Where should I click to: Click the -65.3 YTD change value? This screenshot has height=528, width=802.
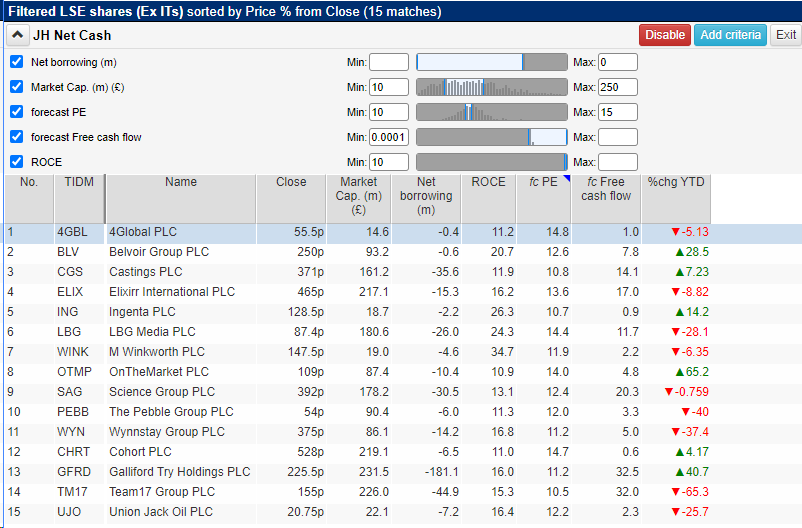(690, 492)
